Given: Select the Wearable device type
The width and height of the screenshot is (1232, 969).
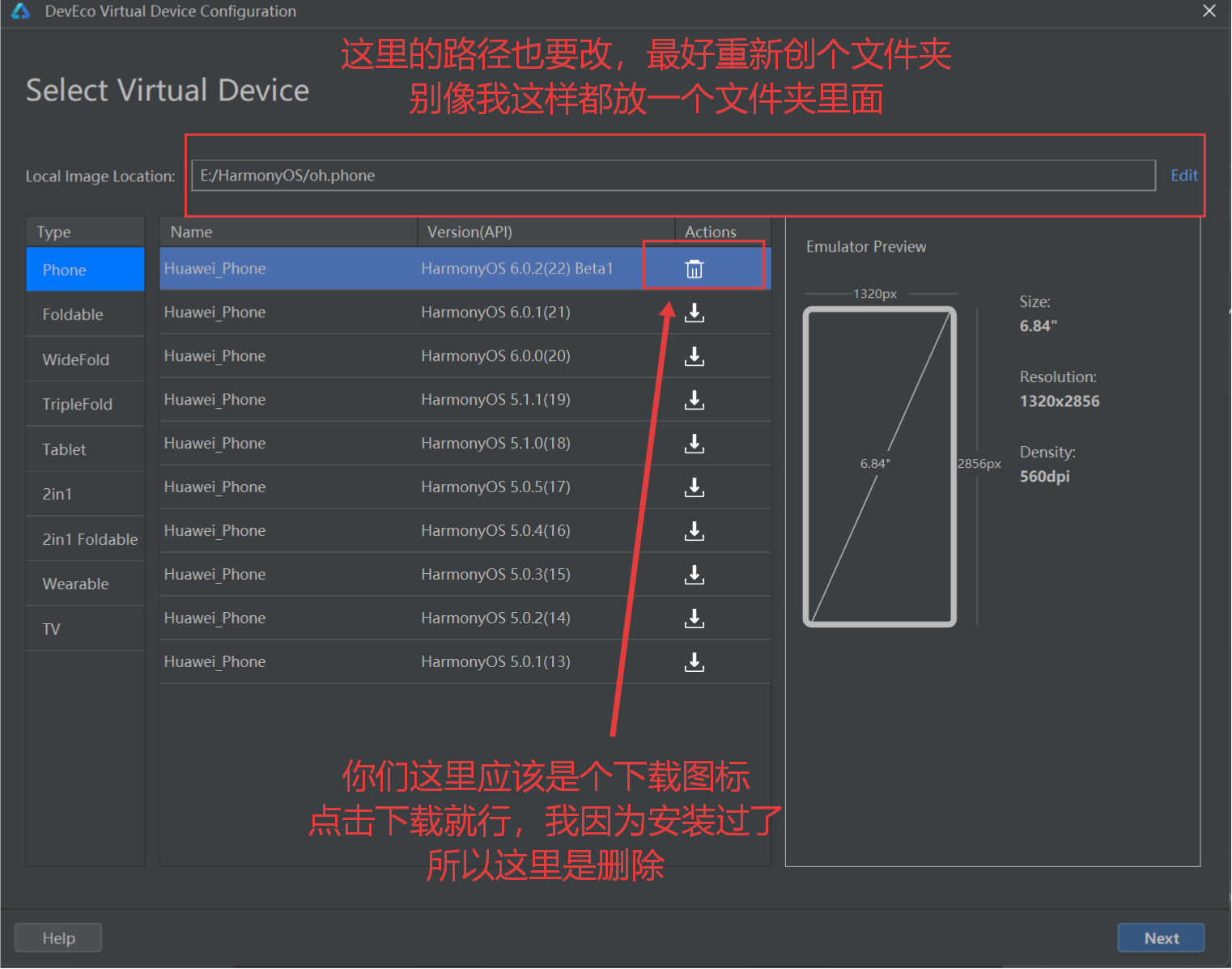Looking at the screenshot, I should tap(85, 584).
